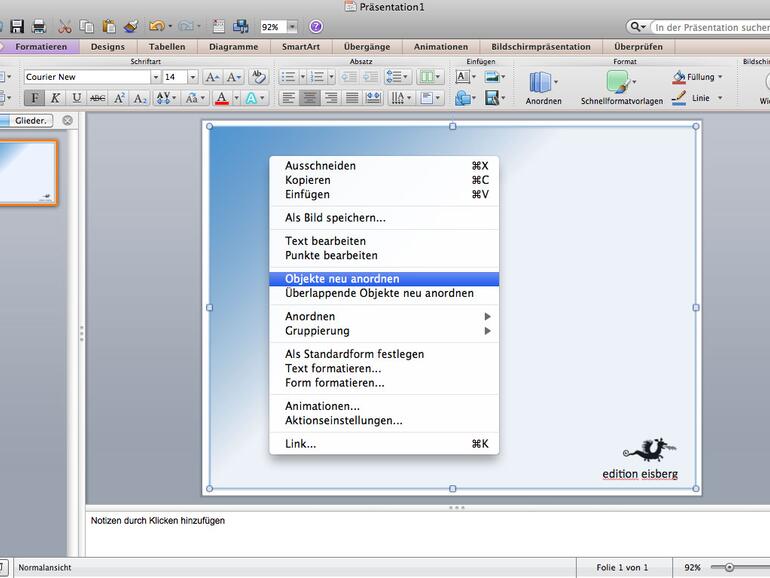
Task: Click the Anordnen arrange icon in the ribbon
Action: tap(540, 82)
